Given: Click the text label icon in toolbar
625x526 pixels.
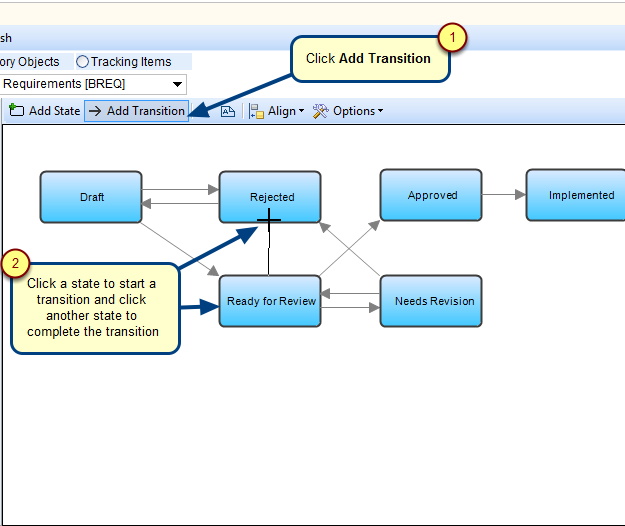Looking at the screenshot, I should 228,111.
